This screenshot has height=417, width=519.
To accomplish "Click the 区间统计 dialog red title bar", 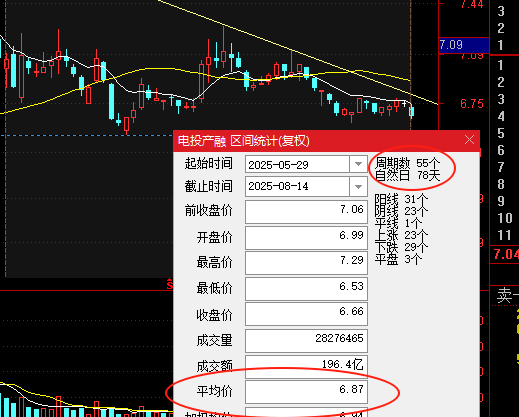I will 318,140.
